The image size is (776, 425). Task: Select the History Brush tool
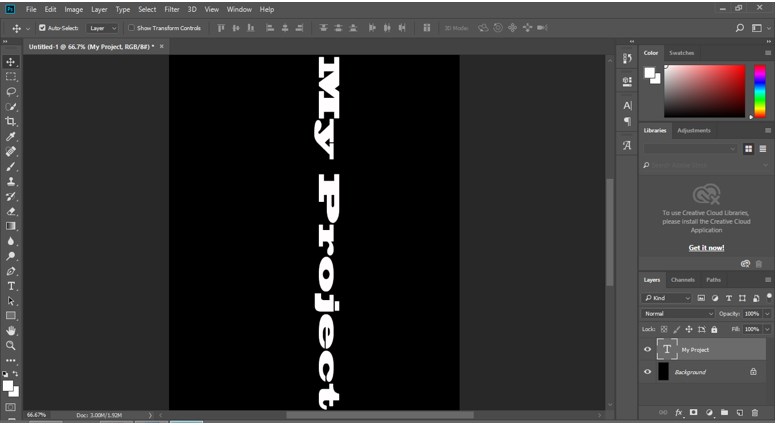tap(10, 196)
